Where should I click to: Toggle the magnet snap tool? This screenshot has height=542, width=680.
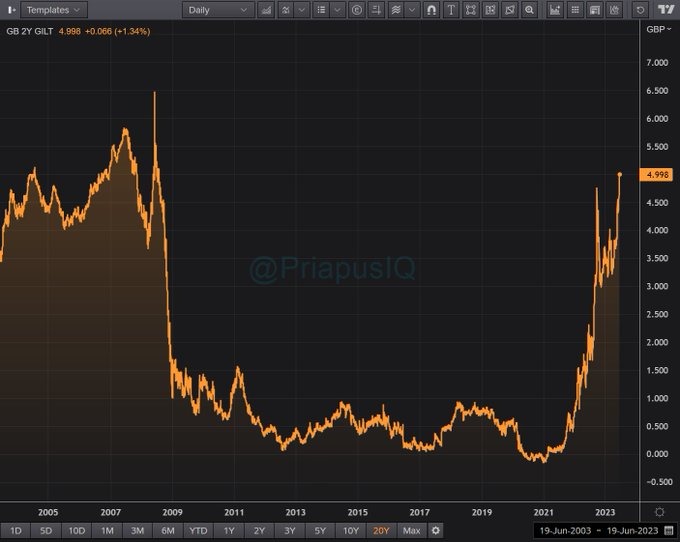pyautogui.click(x=432, y=10)
